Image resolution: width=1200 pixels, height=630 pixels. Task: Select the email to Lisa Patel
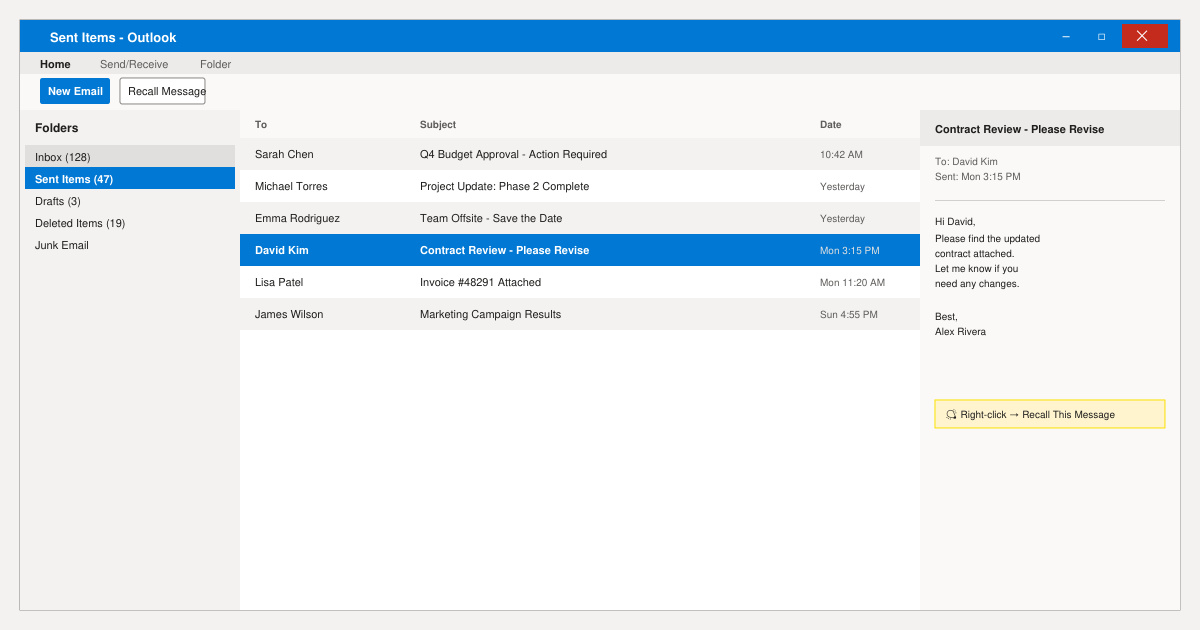pyautogui.click(x=580, y=282)
